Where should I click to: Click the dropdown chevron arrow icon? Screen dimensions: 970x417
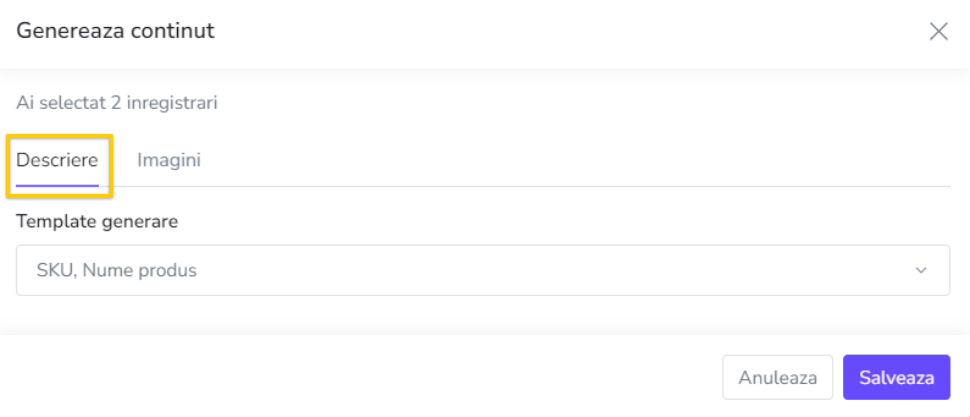coord(921,270)
